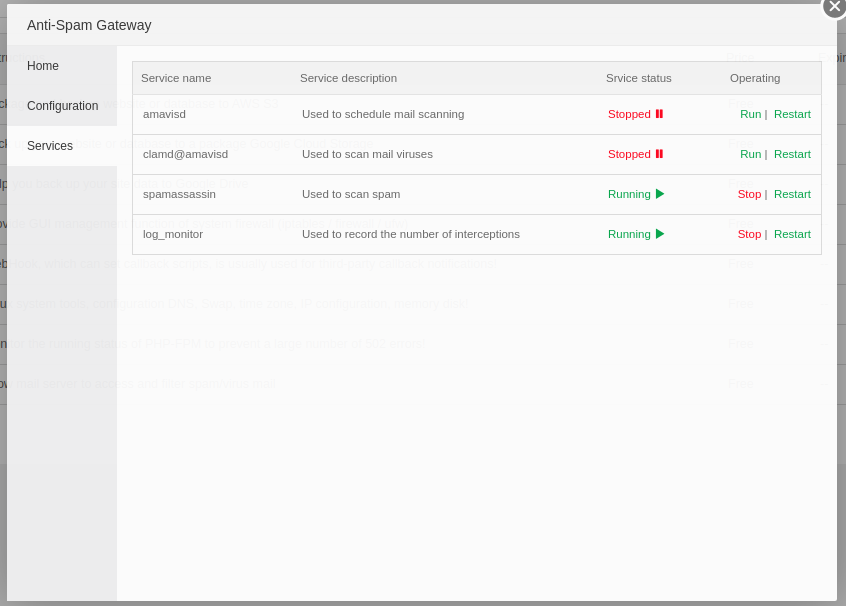
Task: Click the Running status text of spamassassin
Action: pyautogui.click(x=629, y=194)
